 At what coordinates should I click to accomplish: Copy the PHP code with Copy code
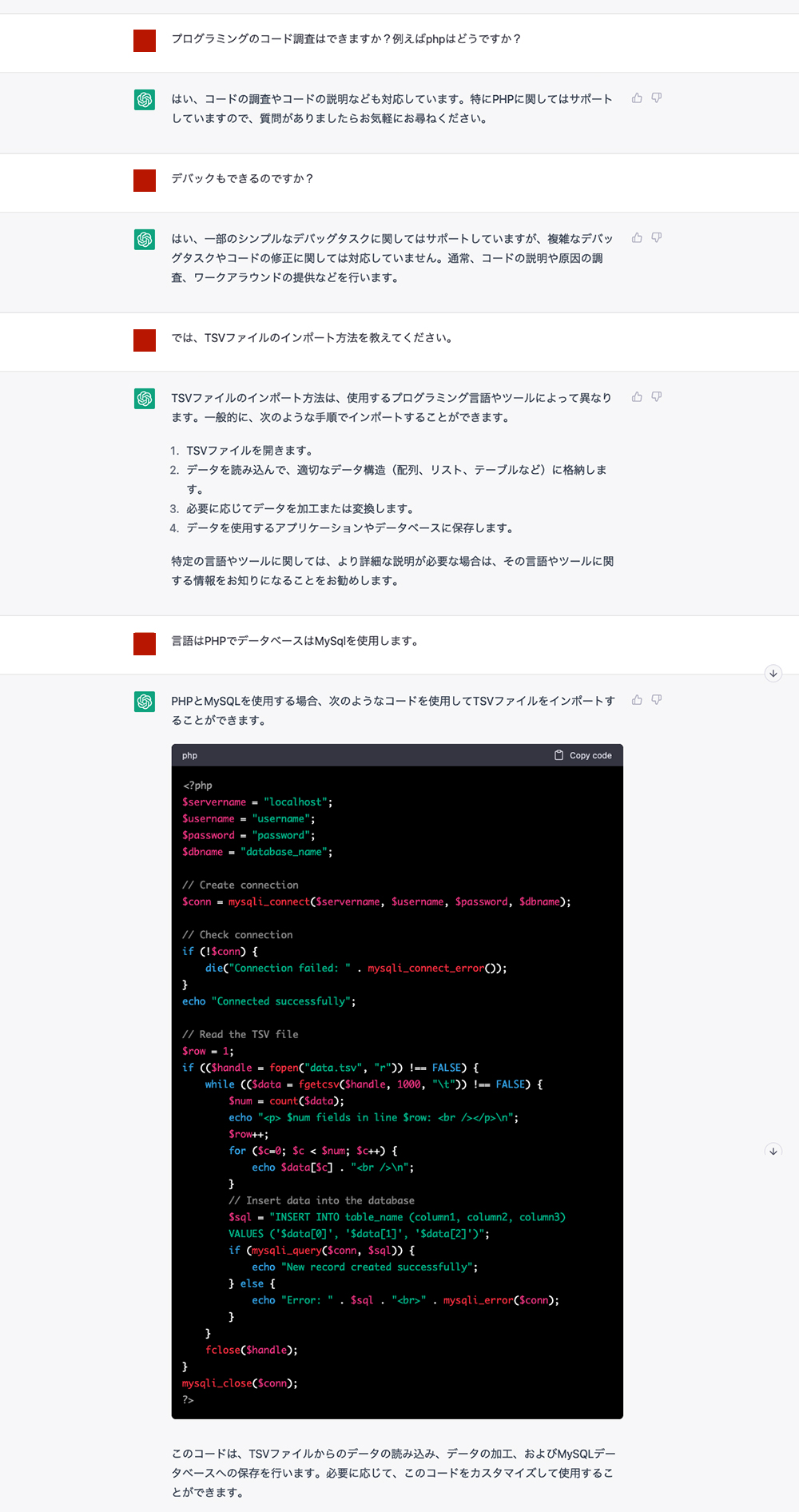pos(583,755)
